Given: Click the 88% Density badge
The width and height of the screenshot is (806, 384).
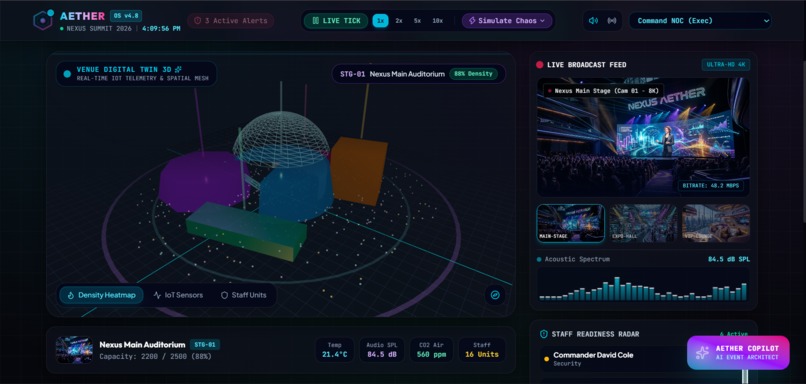Looking at the screenshot, I should pos(473,74).
